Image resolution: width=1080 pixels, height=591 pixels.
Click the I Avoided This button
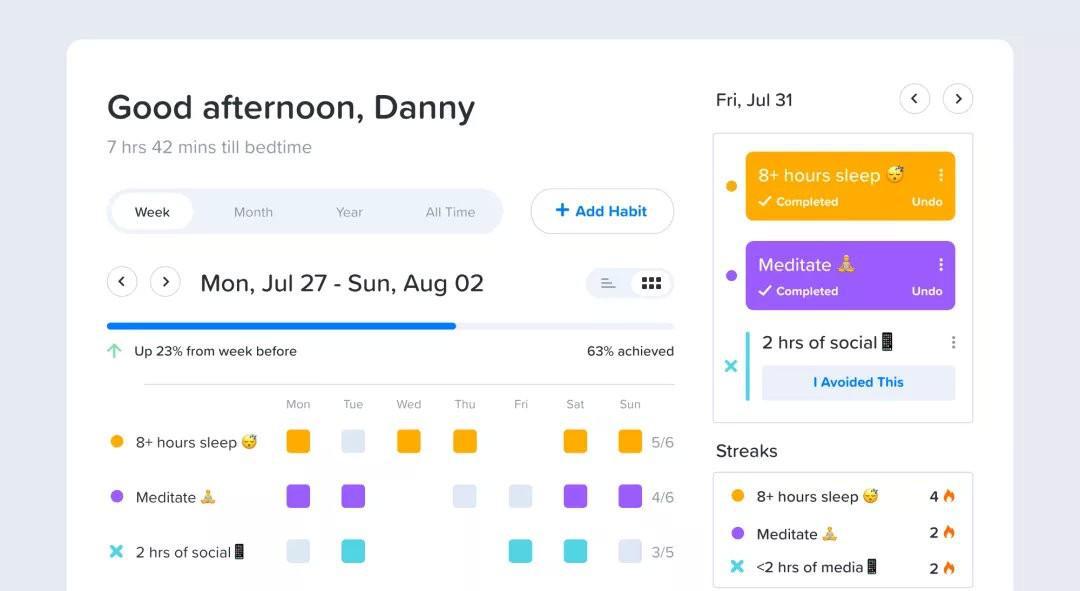click(x=858, y=382)
